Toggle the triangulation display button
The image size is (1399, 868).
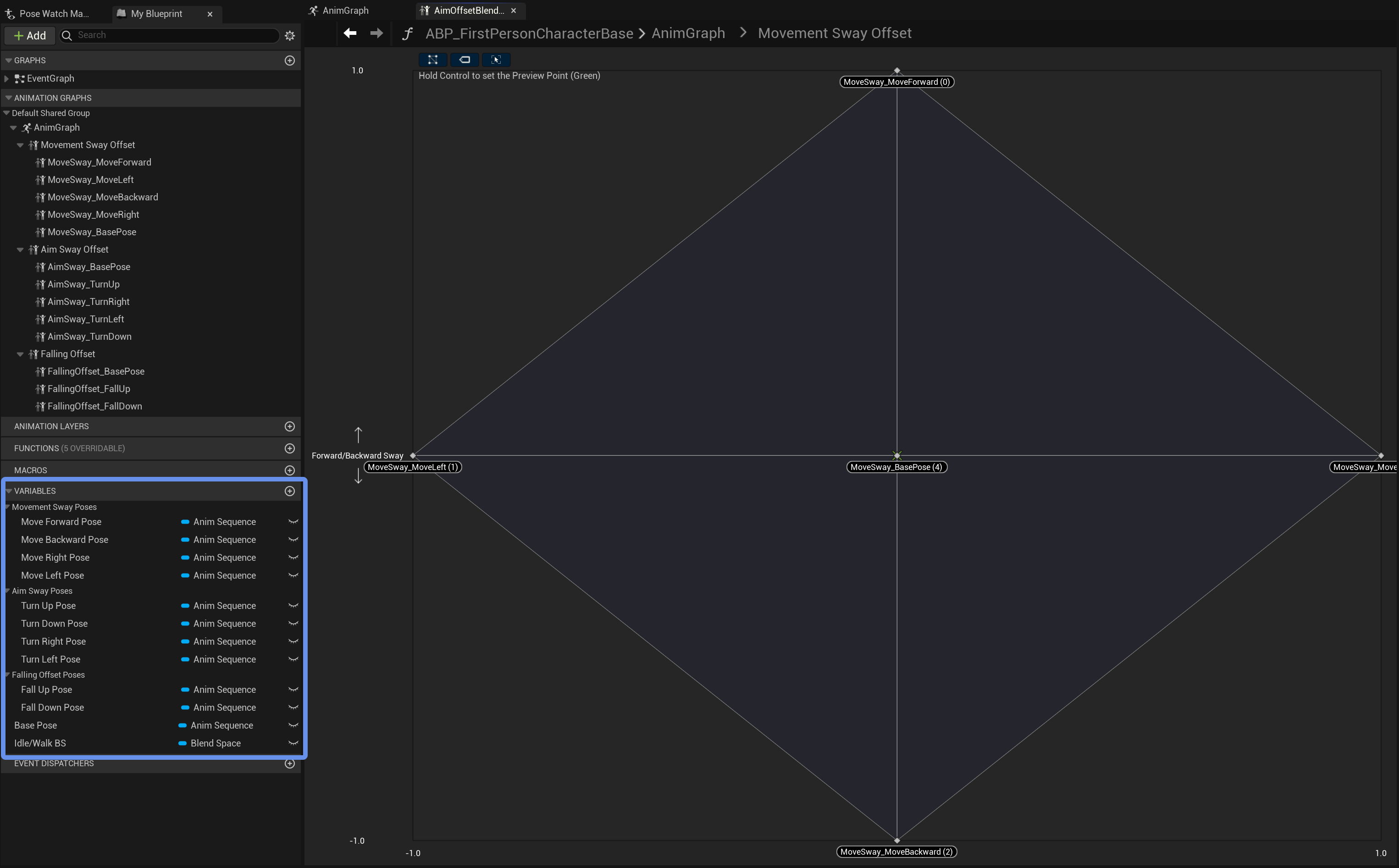[433, 60]
